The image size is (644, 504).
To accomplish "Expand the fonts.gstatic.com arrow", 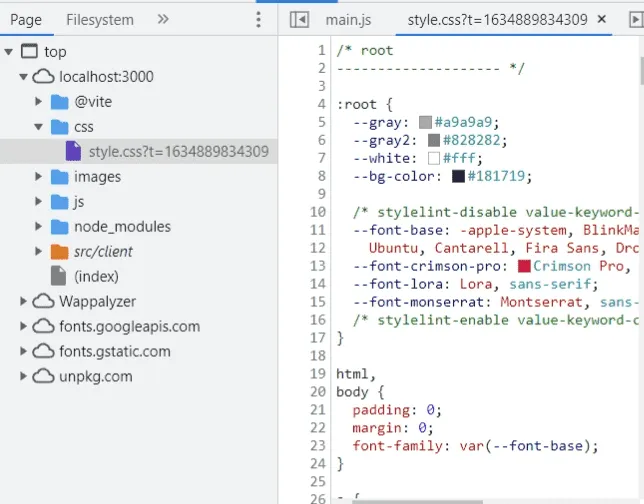I will (23, 352).
